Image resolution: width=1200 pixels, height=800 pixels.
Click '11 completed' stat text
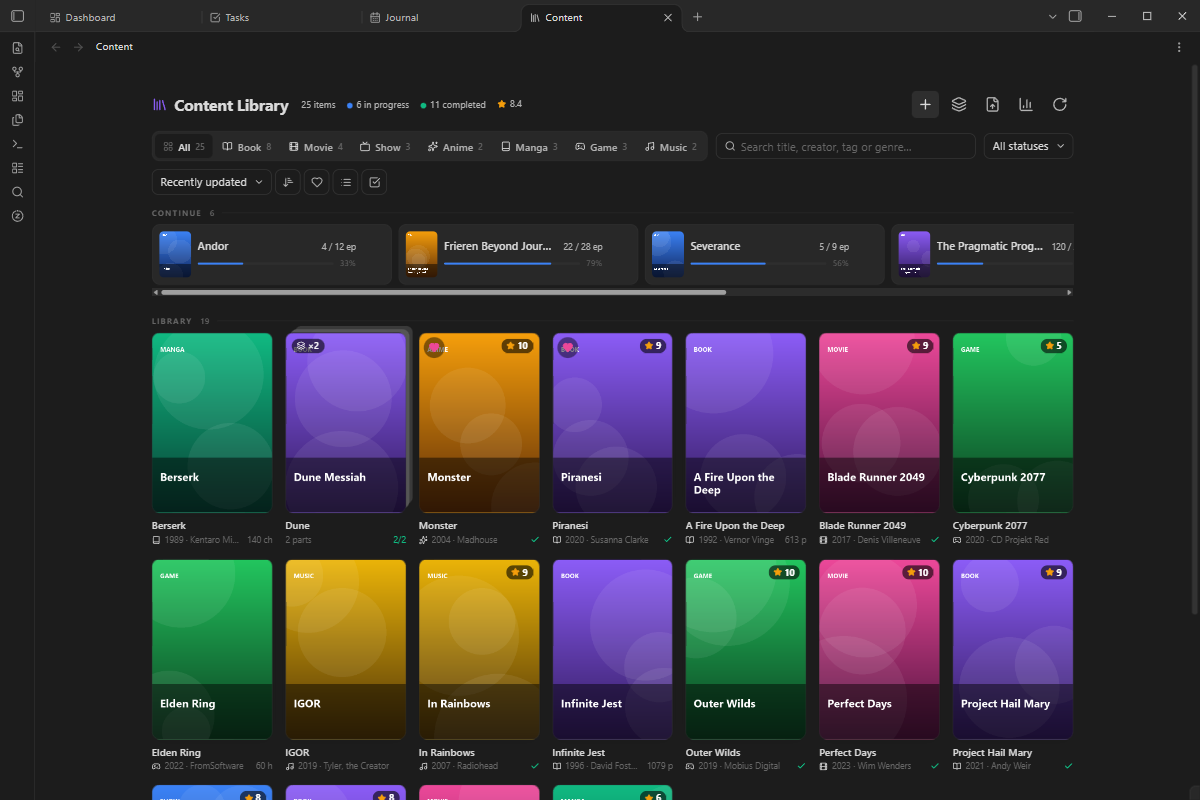(458, 105)
